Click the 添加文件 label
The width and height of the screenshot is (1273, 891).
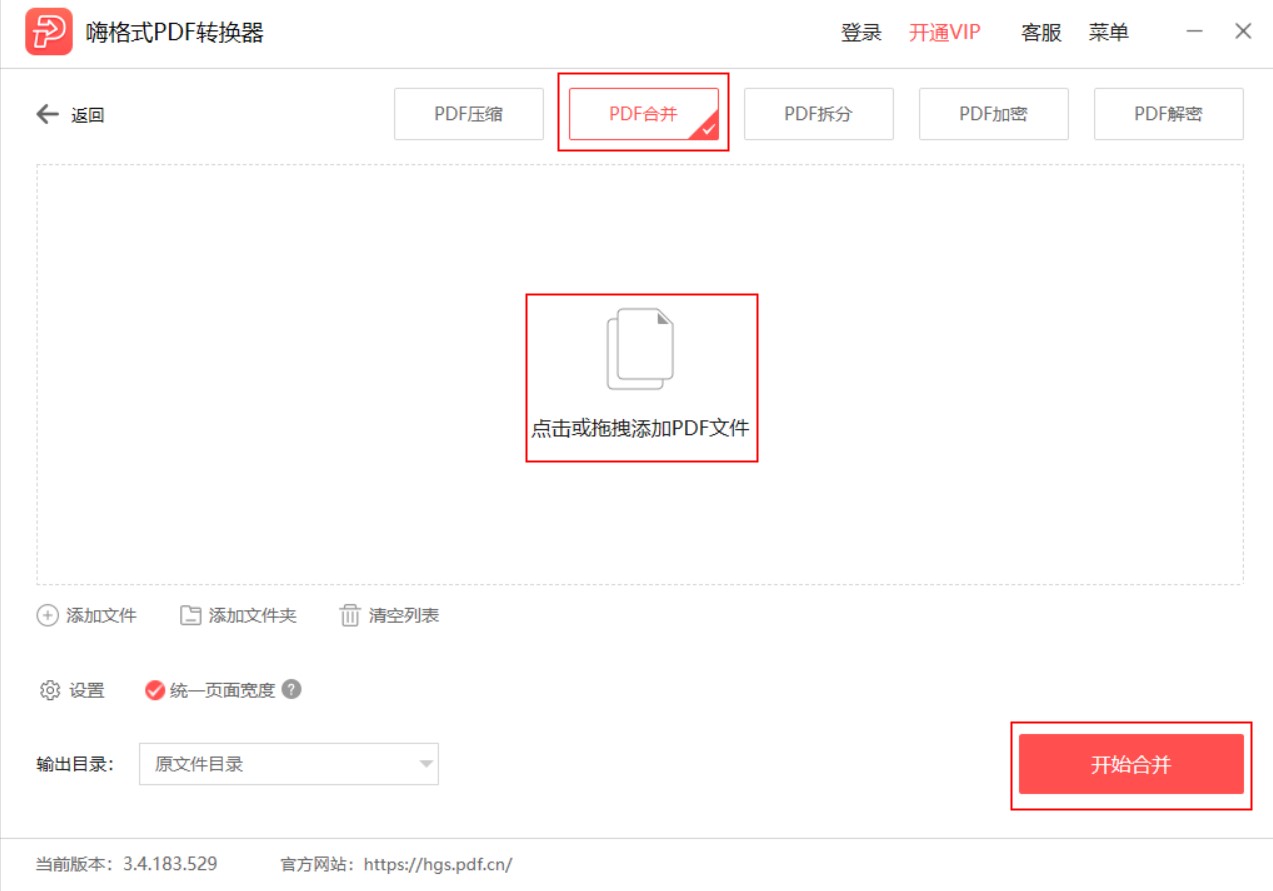(x=101, y=615)
